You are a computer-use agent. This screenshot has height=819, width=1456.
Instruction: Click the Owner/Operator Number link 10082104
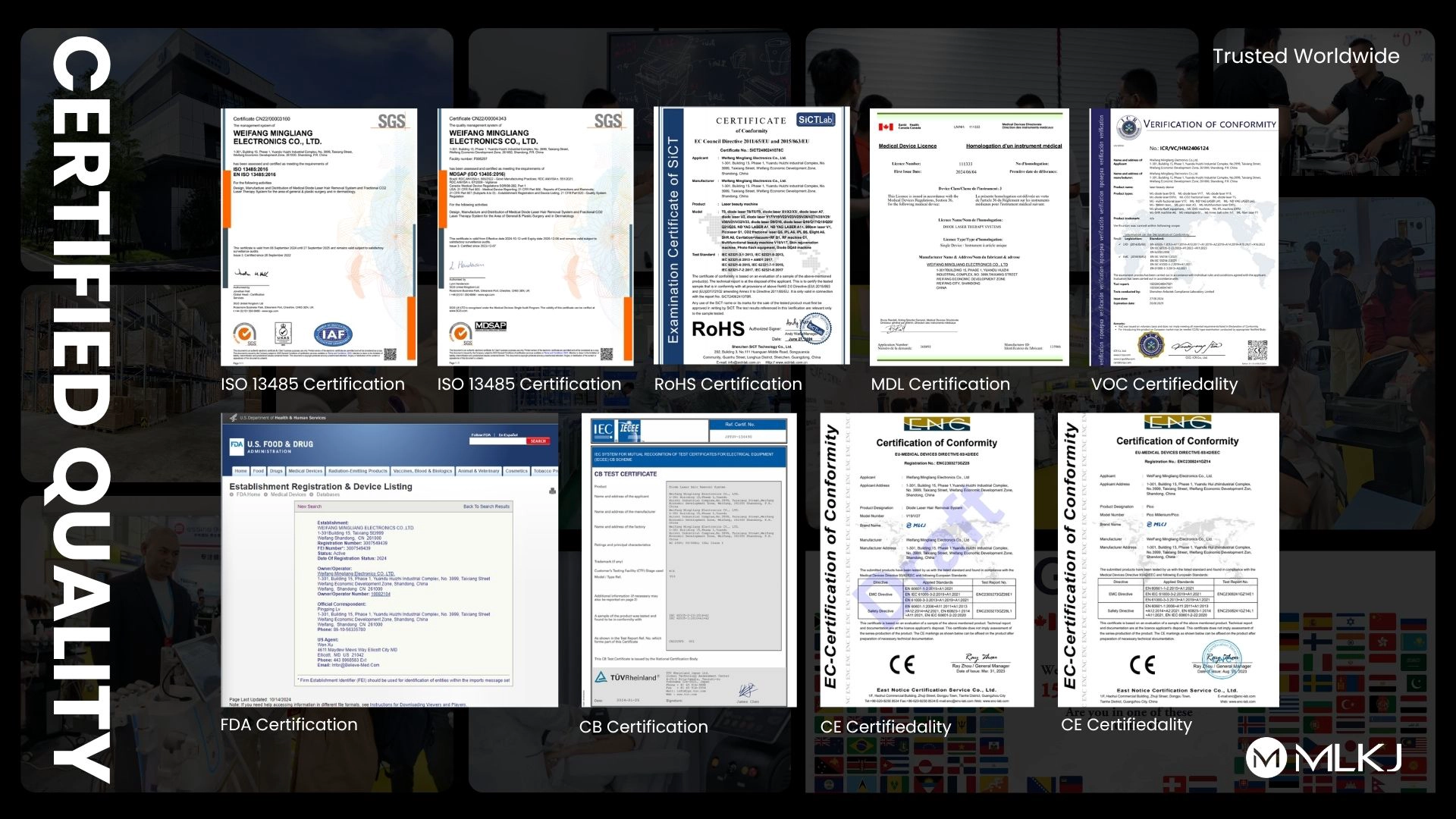pos(381,594)
